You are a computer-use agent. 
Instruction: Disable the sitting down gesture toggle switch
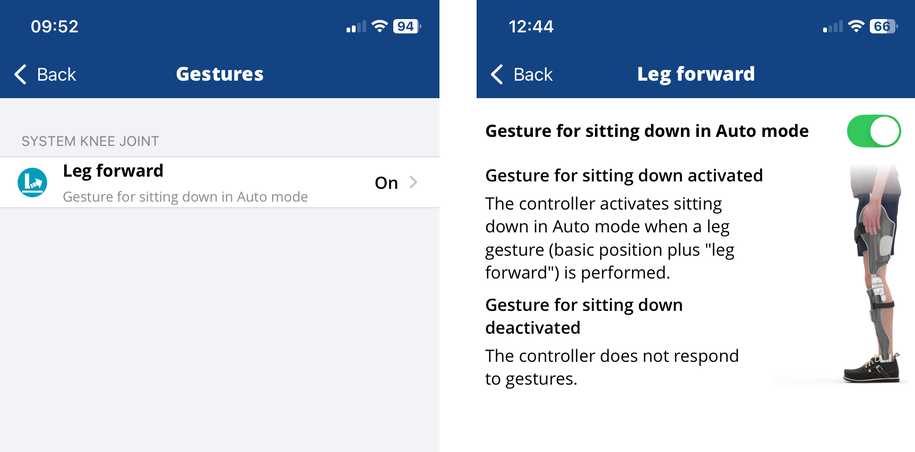point(873,131)
